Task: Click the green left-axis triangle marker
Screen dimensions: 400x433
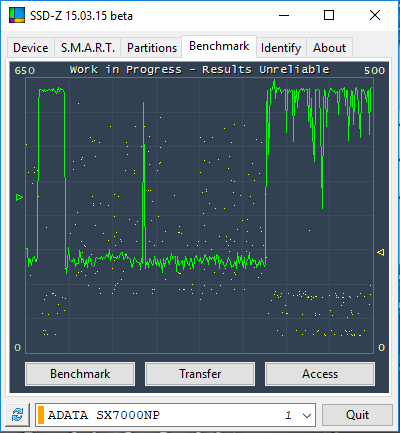Action: [19, 197]
